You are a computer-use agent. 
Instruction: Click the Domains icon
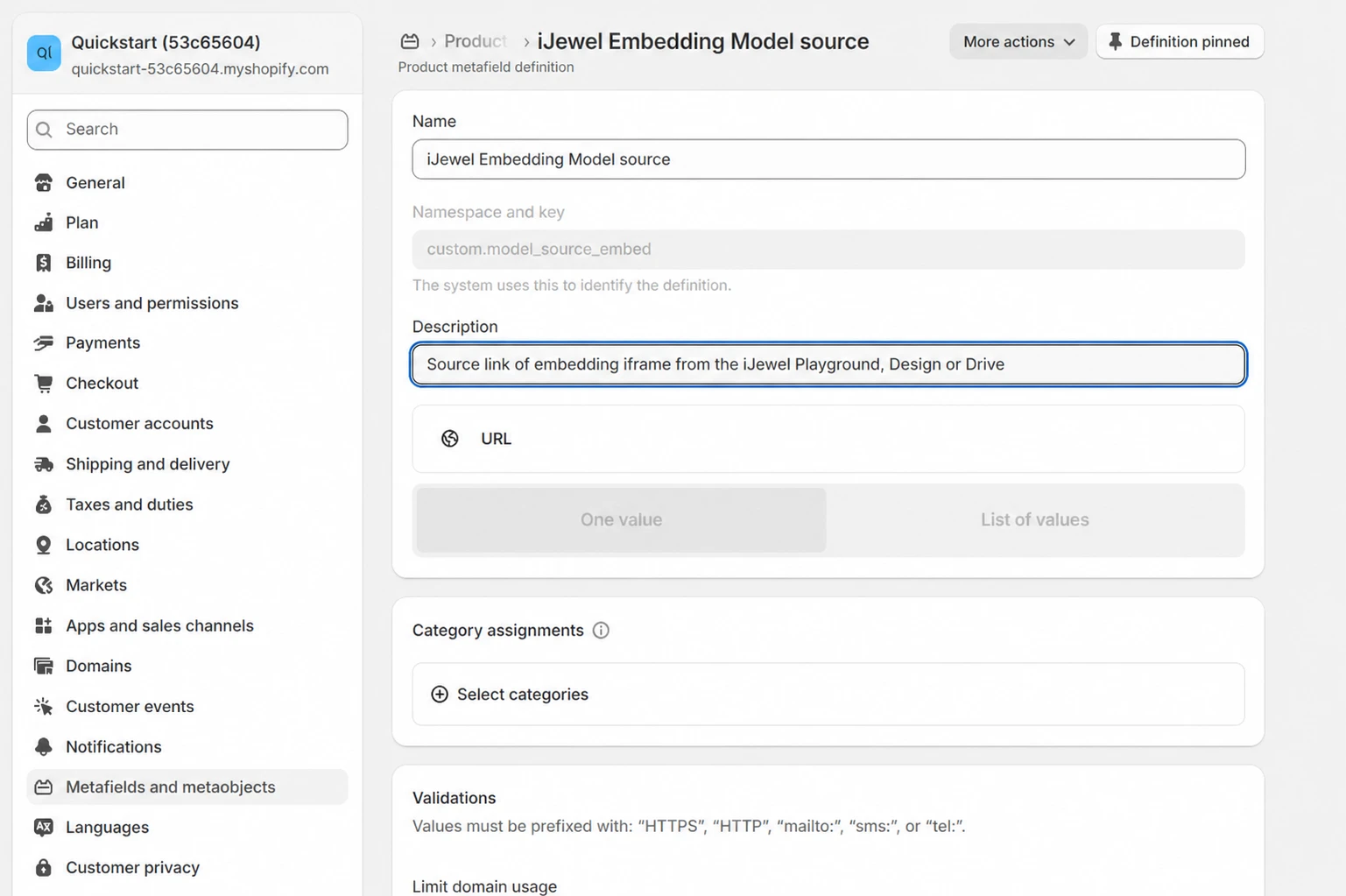click(43, 666)
